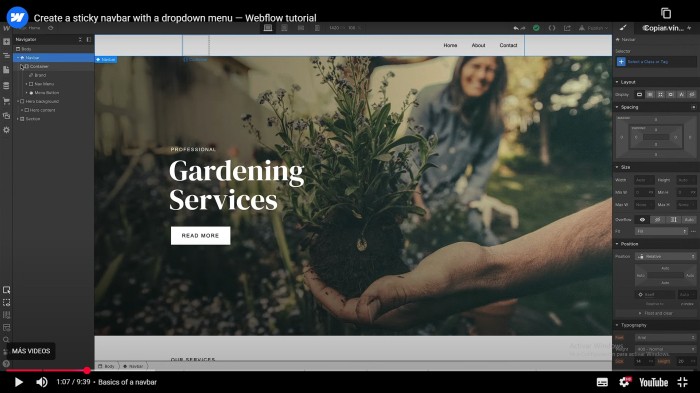Collapse the Navbar item in Navigator

[18, 58]
